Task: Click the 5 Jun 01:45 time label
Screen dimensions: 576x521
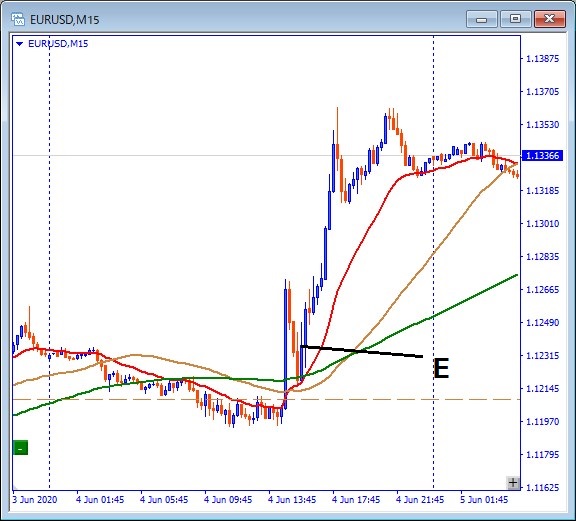Action: pos(484,500)
